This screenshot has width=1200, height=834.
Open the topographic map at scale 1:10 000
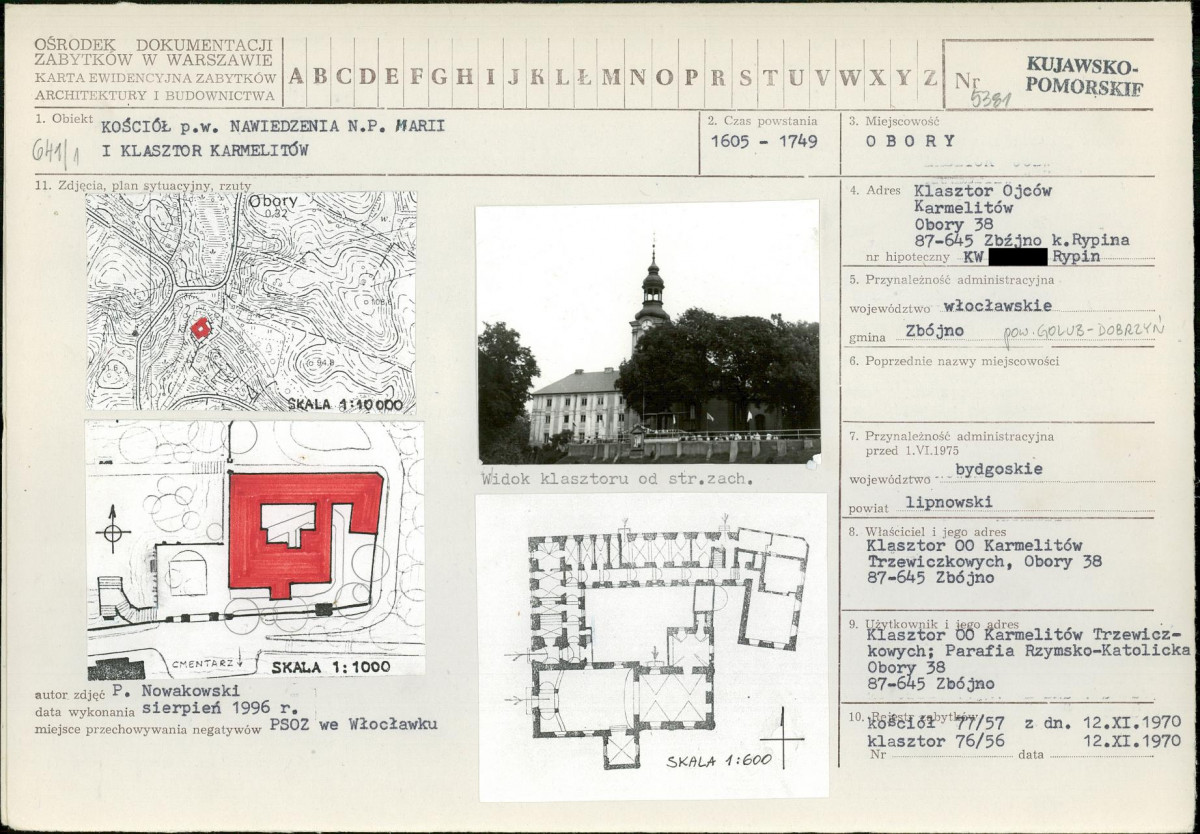pyautogui.click(x=251, y=302)
